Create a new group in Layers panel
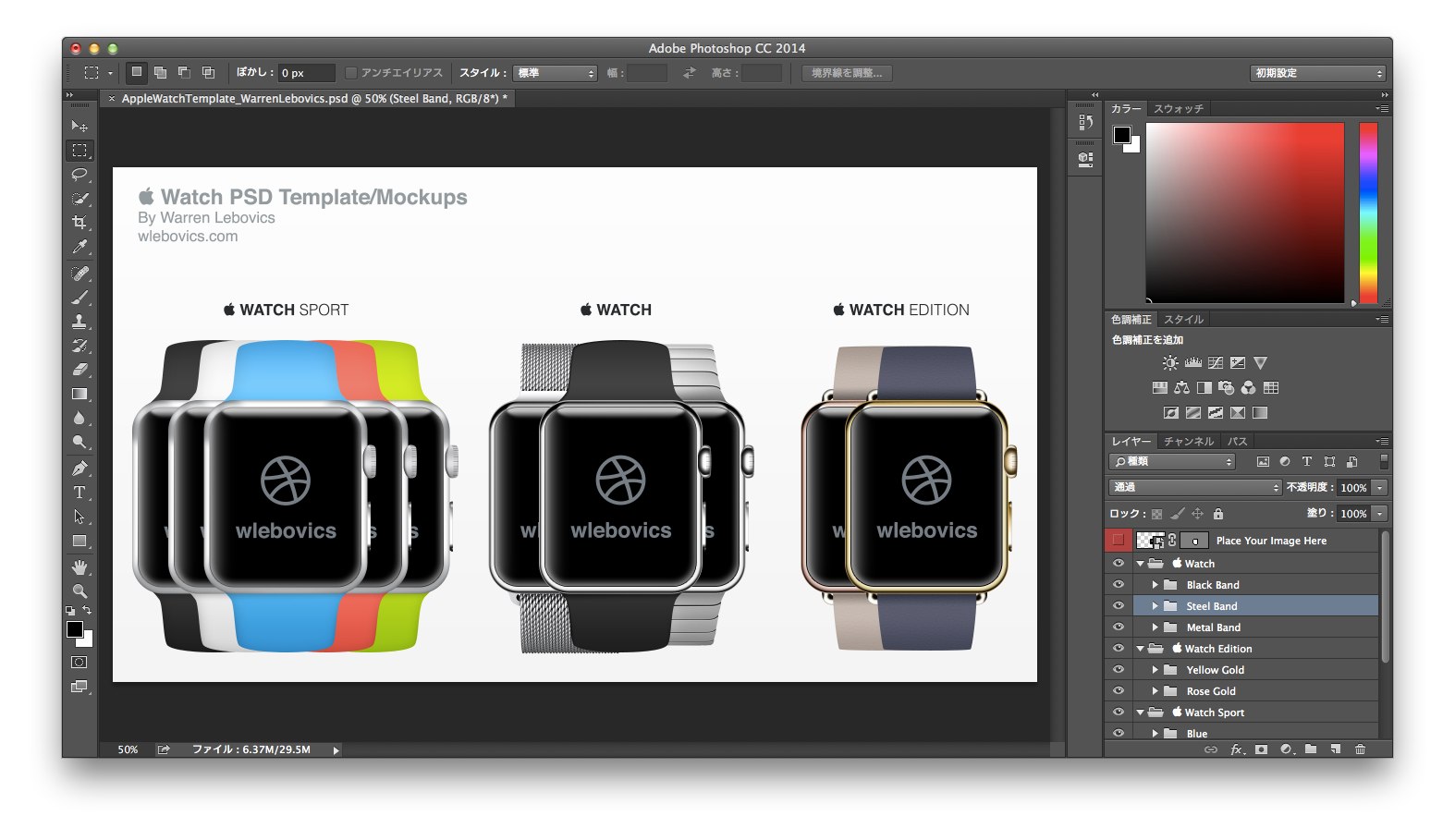The width and height of the screenshot is (1455, 840). 1311,749
